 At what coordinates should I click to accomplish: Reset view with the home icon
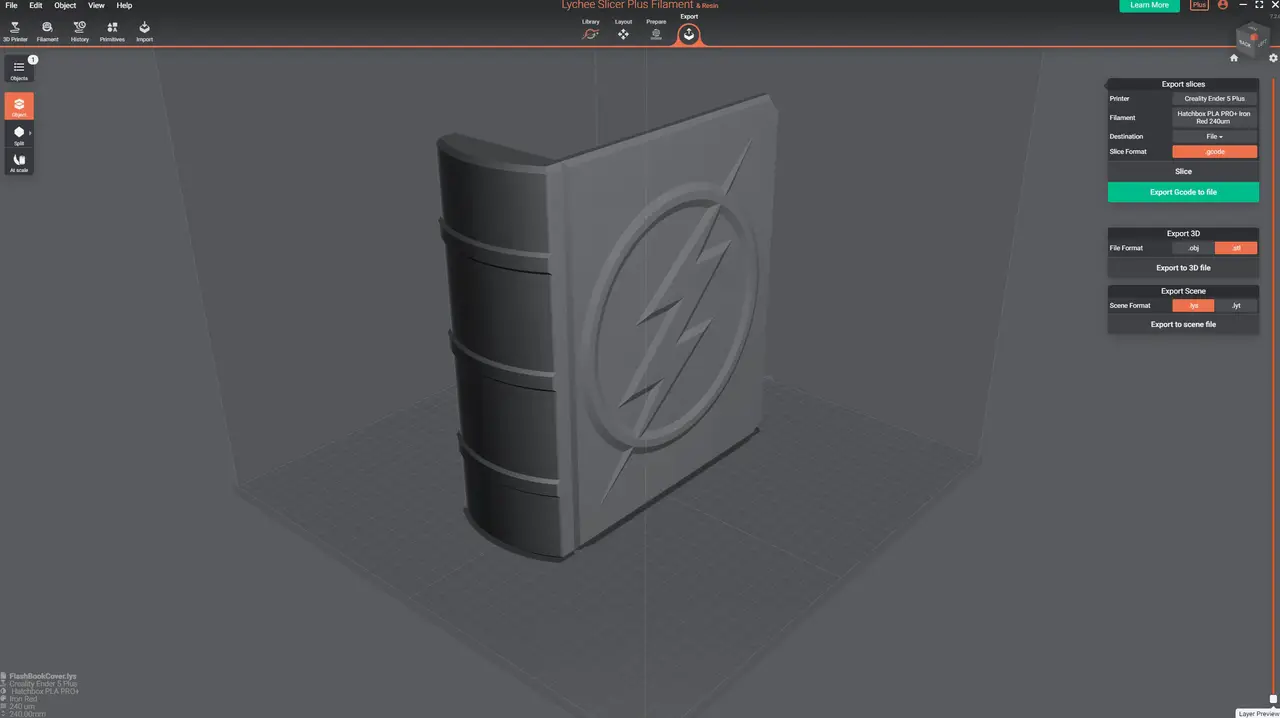[x=1234, y=58]
